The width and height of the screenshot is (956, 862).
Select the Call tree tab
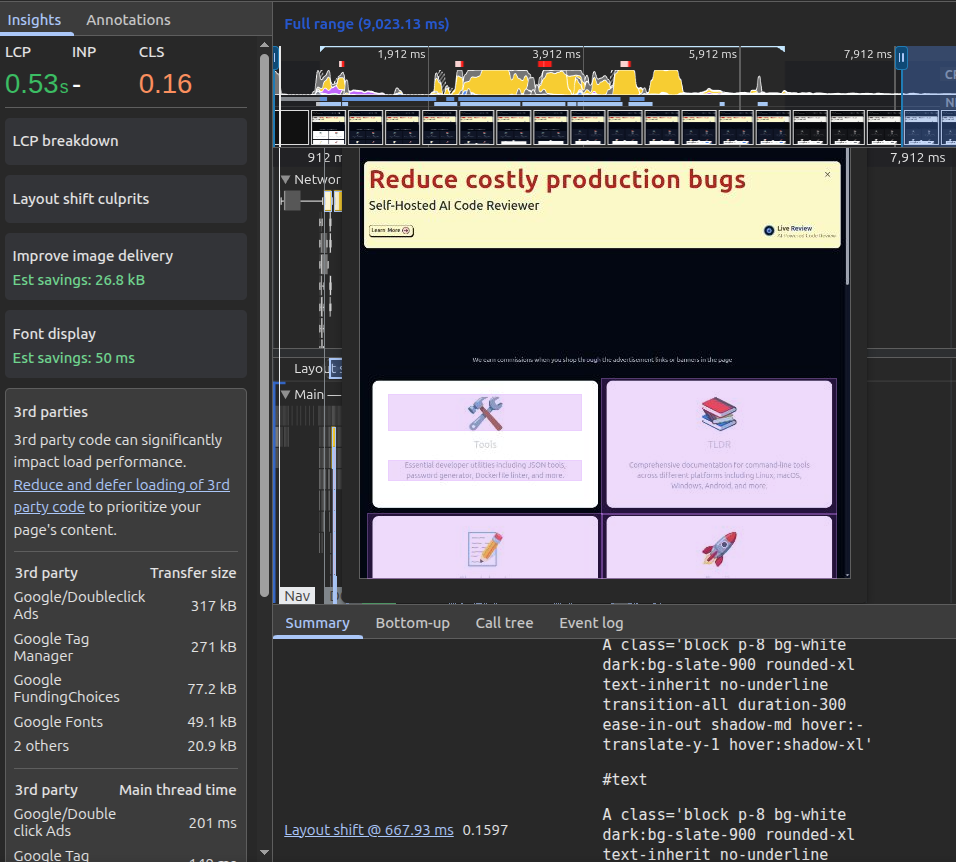[x=504, y=623]
